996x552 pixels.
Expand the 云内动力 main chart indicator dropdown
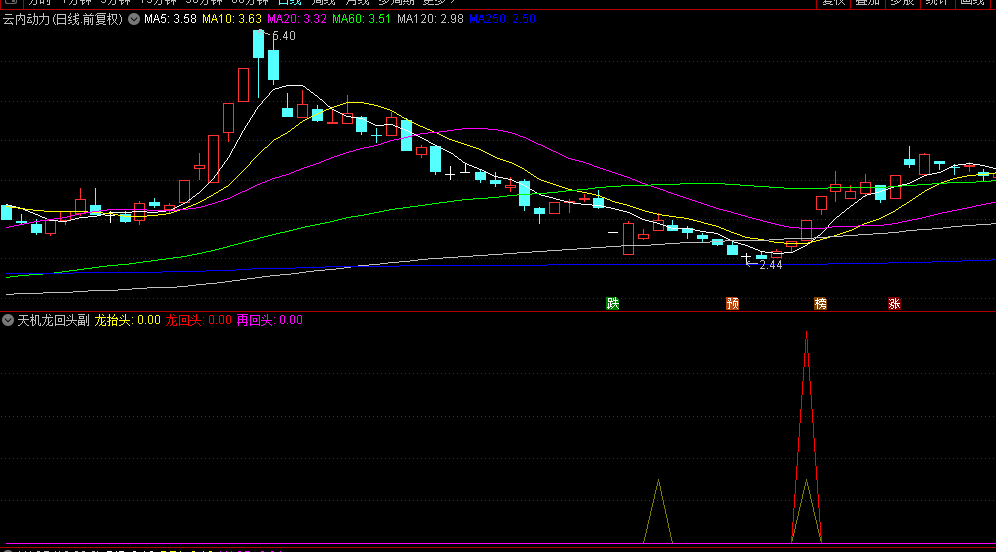point(133,19)
